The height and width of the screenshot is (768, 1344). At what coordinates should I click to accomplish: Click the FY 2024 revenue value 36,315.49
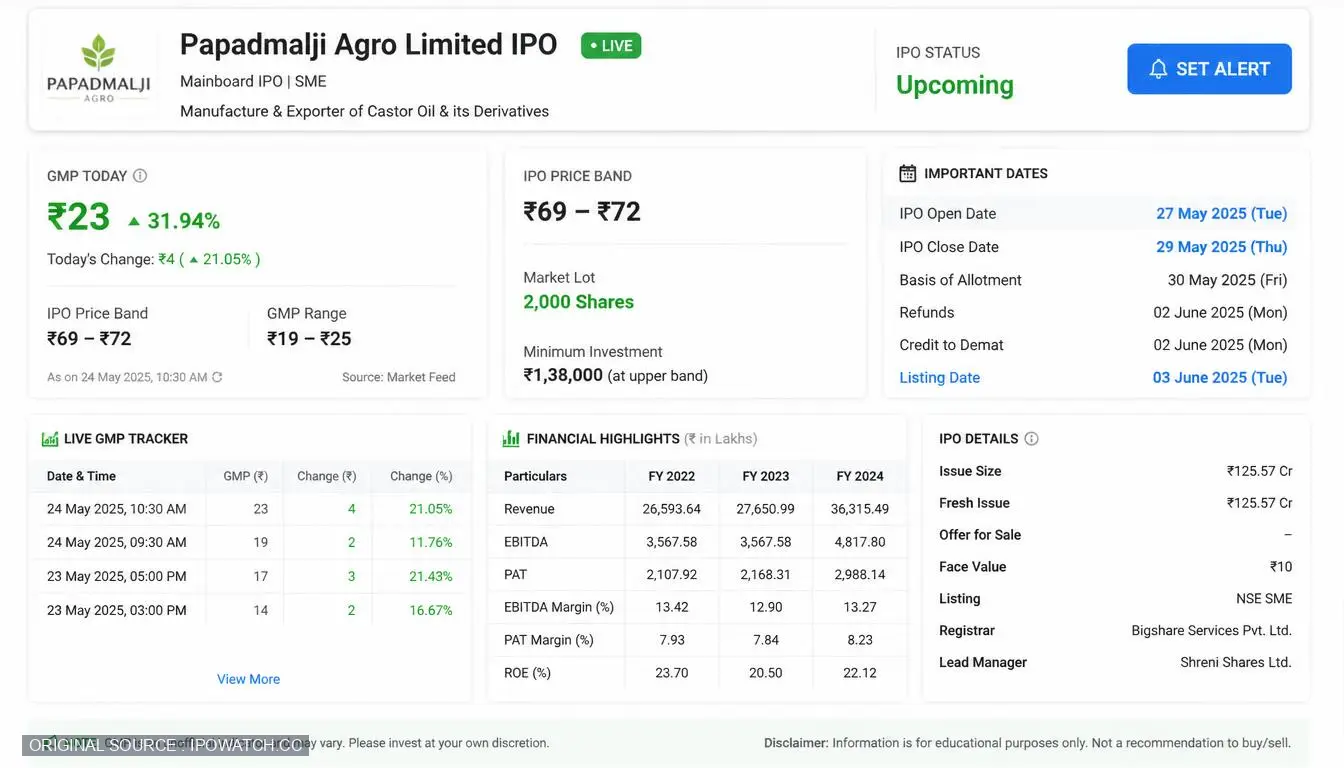point(860,509)
